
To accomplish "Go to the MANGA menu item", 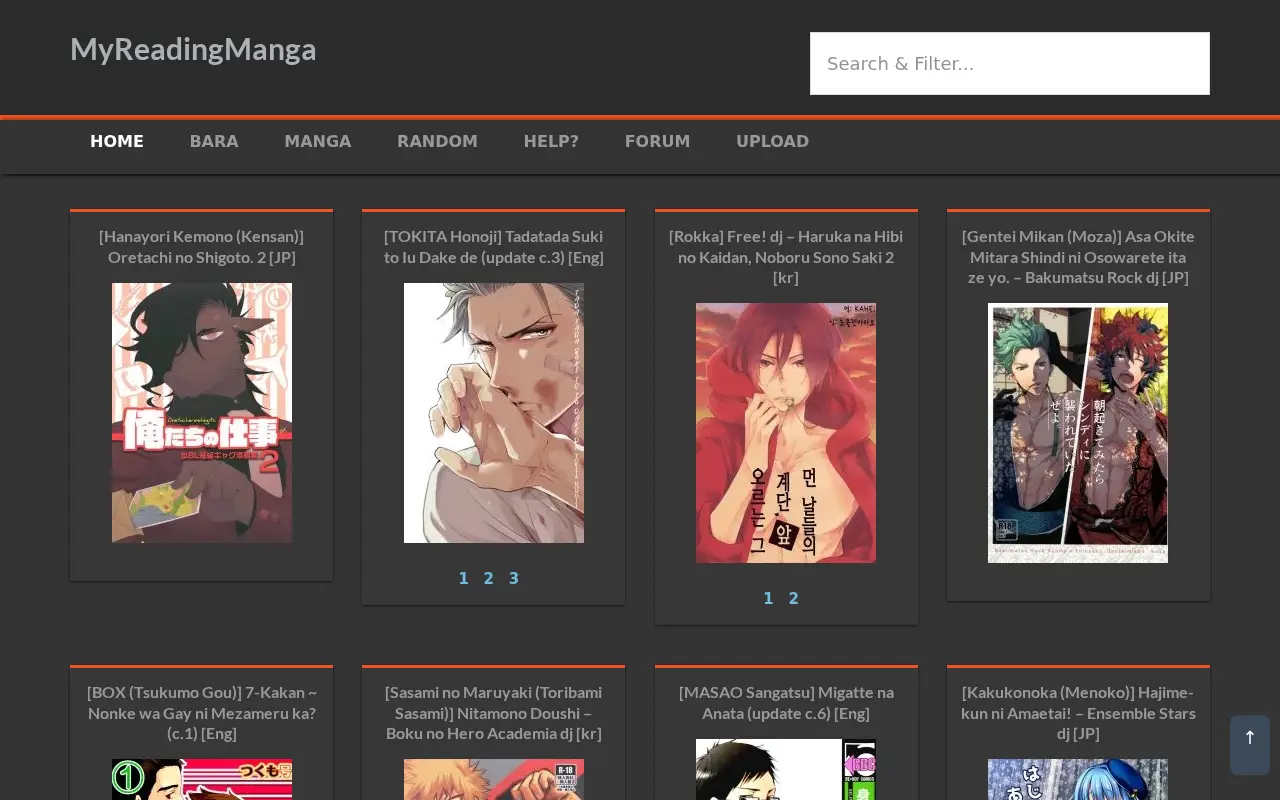I will tap(318, 141).
